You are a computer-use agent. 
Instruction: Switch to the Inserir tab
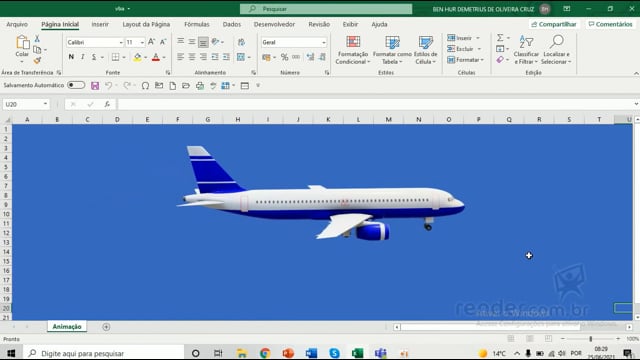coord(100,24)
